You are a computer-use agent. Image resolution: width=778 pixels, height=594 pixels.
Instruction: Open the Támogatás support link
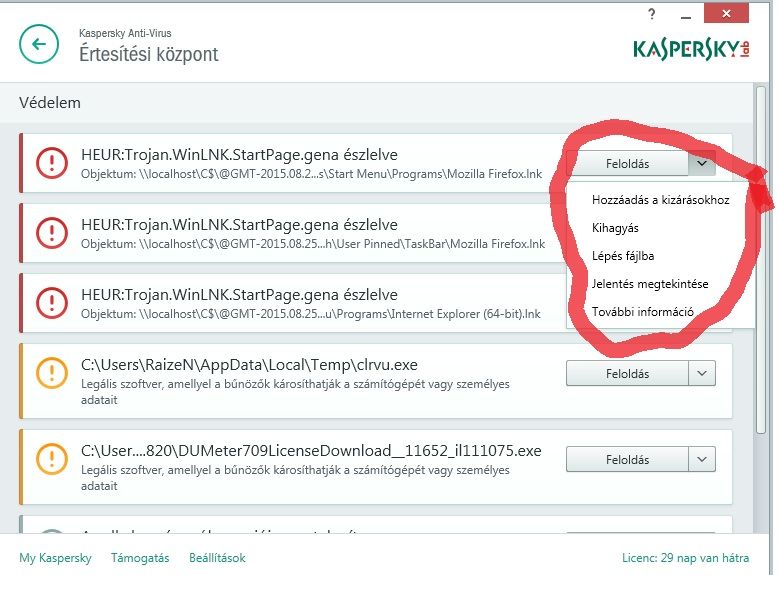pos(140,558)
